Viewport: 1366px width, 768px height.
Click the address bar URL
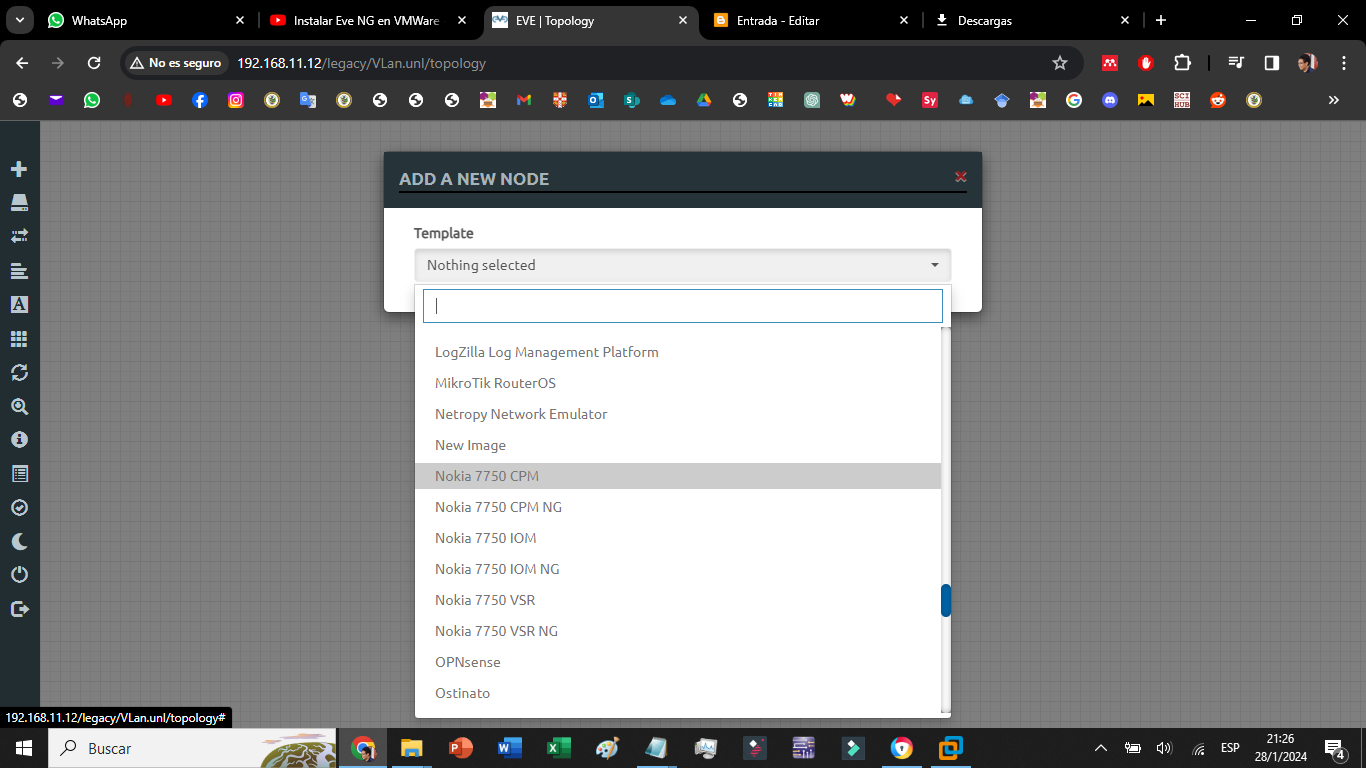(x=361, y=63)
